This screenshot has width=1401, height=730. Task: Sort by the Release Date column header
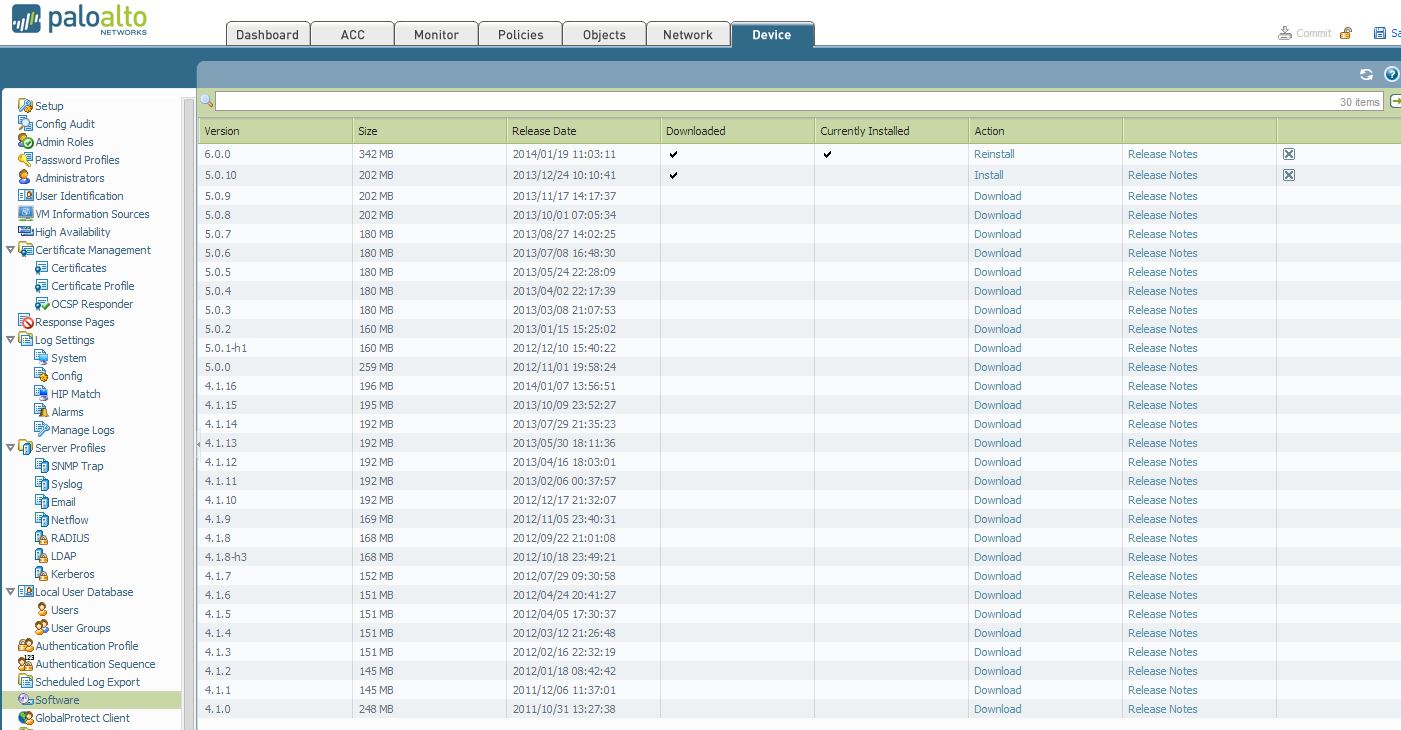coord(583,131)
